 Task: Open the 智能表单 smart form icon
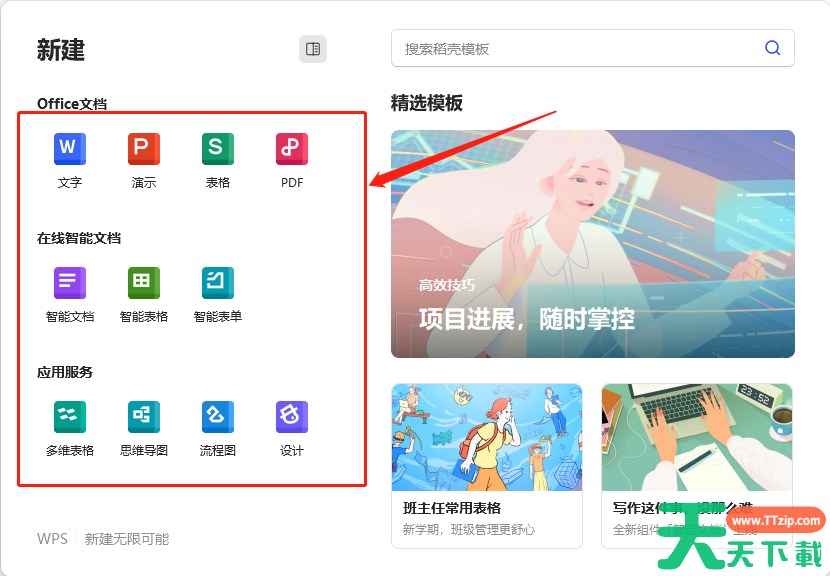[x=218, y=283]
